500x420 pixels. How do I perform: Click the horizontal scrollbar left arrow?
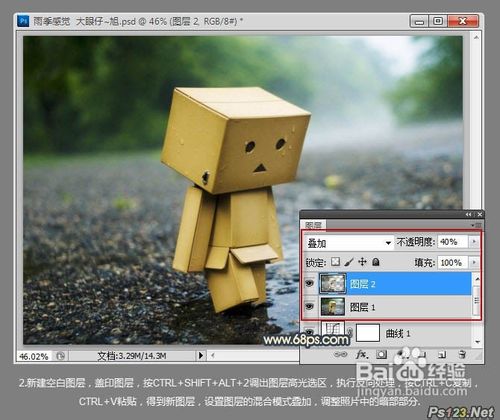point(212,356)
